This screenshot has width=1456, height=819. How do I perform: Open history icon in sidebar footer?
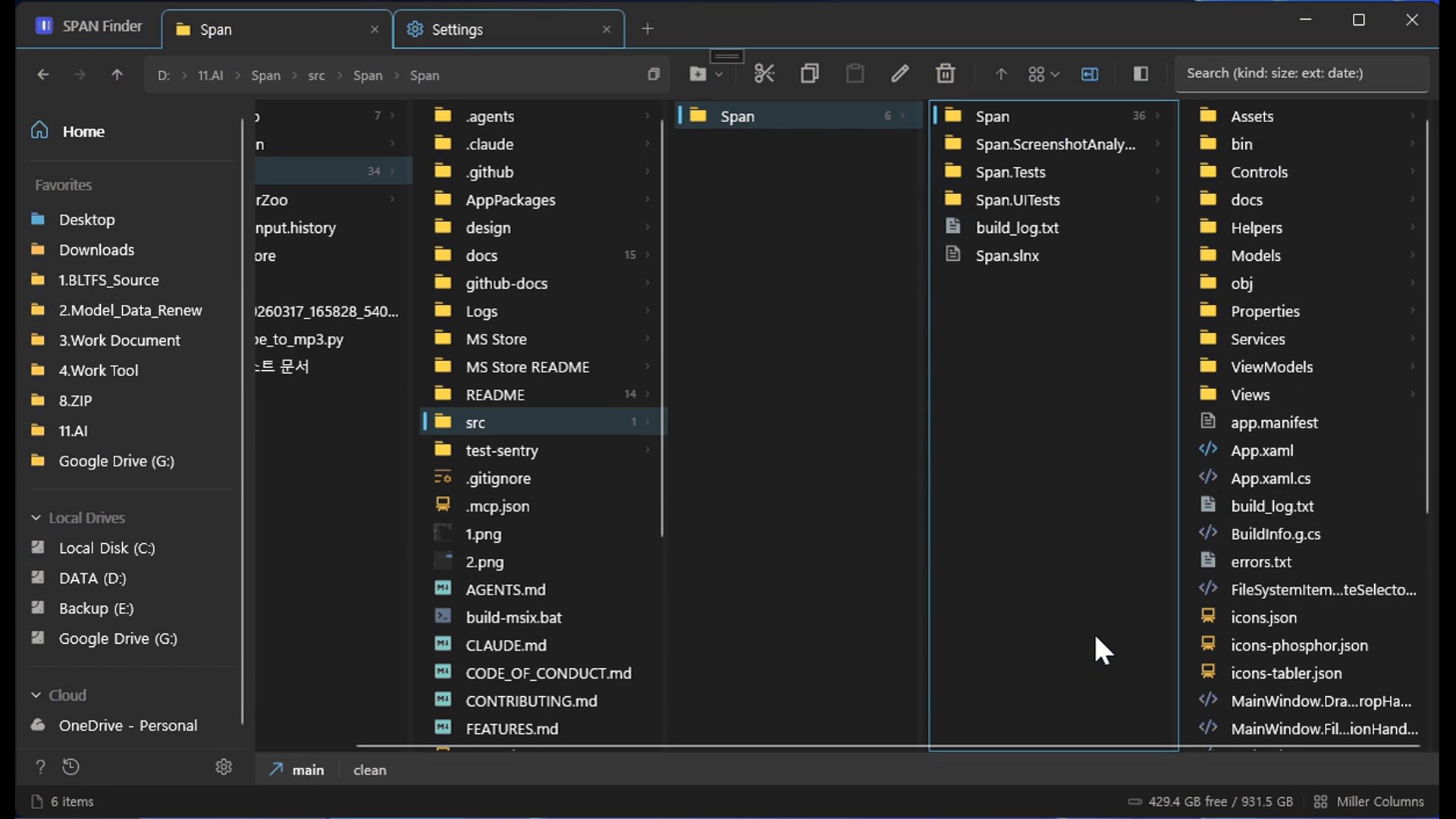[71, 767]
